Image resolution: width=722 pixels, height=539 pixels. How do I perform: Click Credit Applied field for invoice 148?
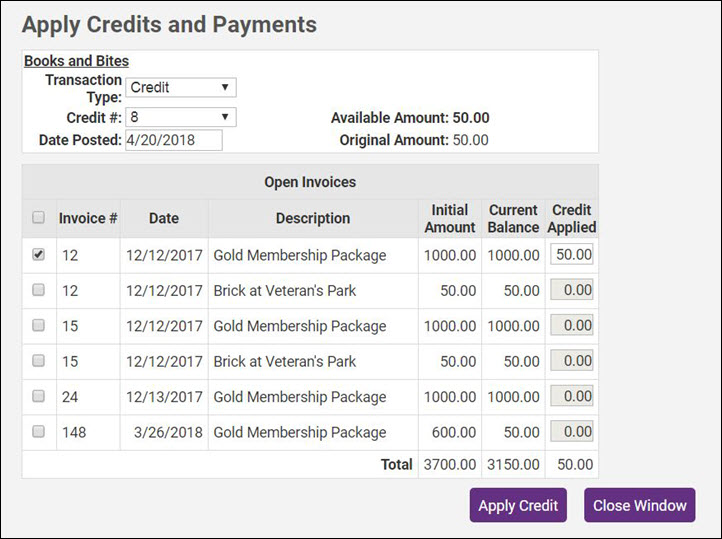pyautogui.click(x=571, y=432)
